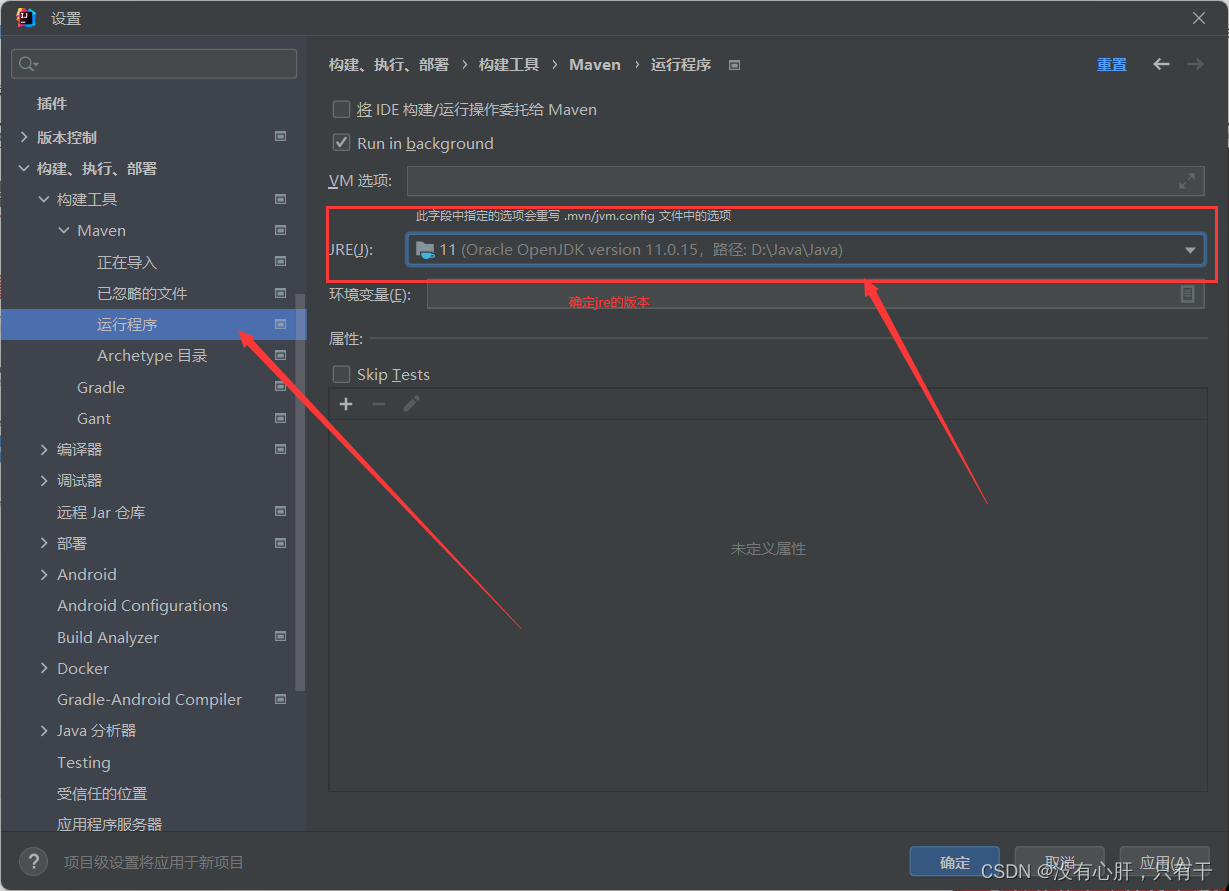This screenshot has width=1229, height=891.
Task: Select Archetype 目录 under Maven
Action: click(x=152, y=355)
